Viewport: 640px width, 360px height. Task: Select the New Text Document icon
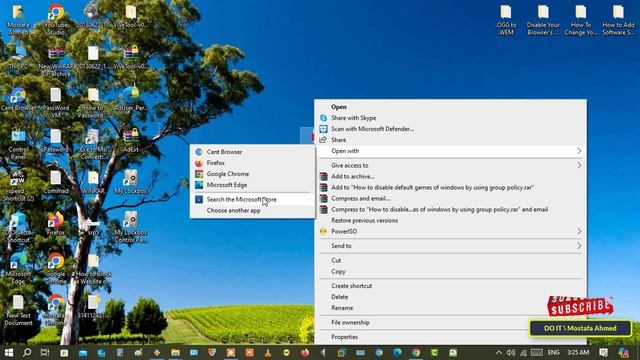18,311
